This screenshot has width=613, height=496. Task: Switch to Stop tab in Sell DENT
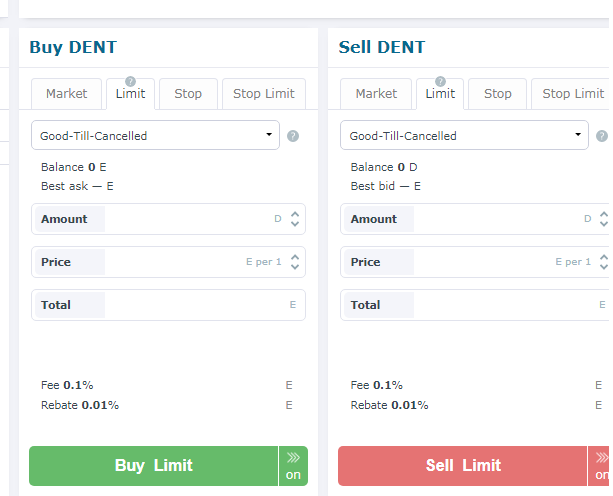click(498, 94)
